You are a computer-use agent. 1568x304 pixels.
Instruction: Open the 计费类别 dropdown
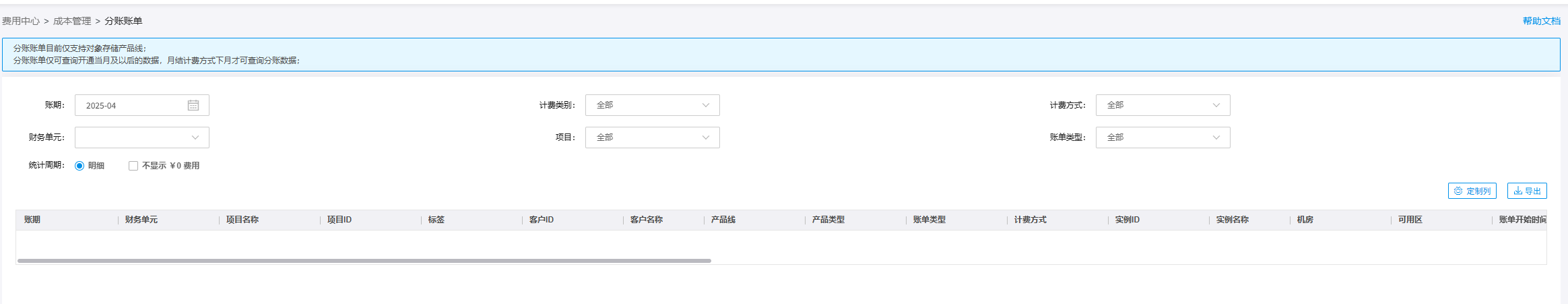click(652, 105)
